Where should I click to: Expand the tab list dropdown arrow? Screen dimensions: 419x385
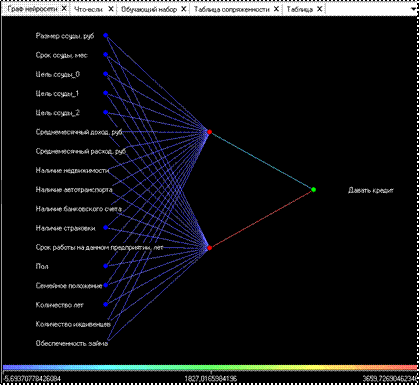414,10
